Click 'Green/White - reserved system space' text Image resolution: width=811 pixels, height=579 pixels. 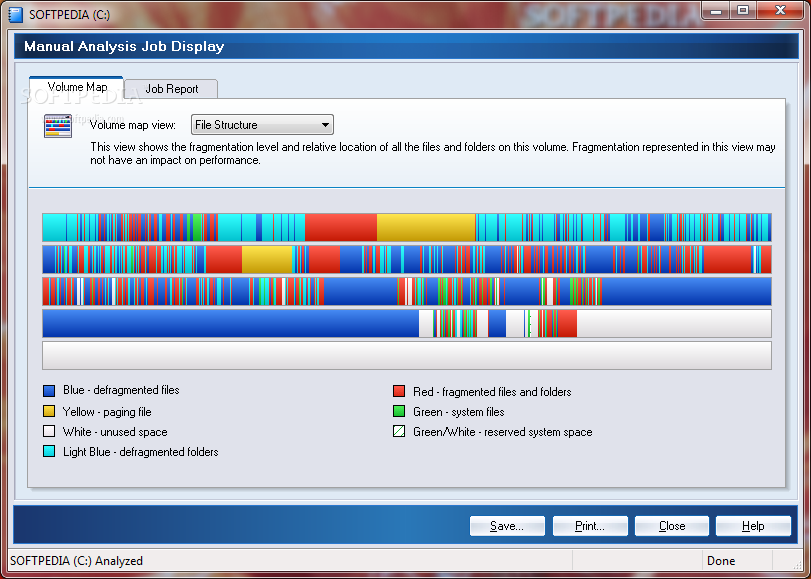[x=502, y=432]
